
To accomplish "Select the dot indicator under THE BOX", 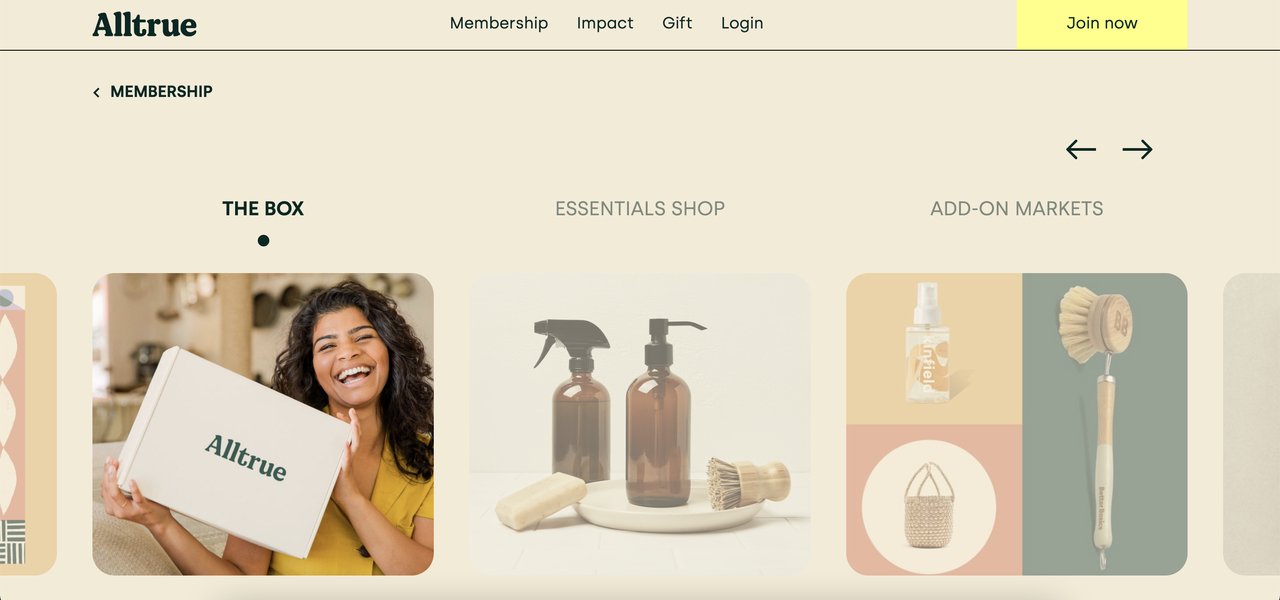I will click(x=263, y=240).
